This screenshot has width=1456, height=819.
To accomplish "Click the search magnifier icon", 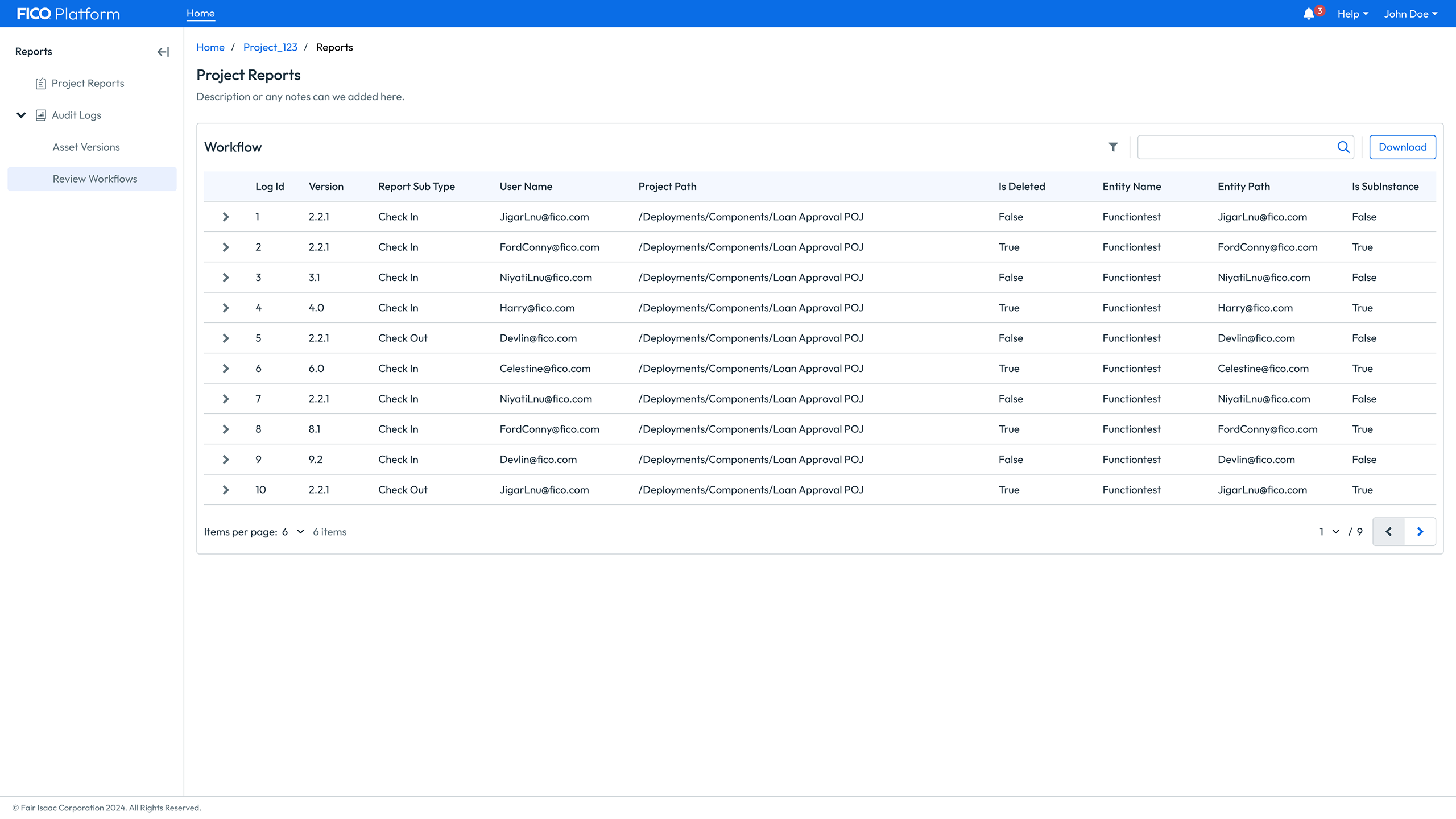I will (1343, 147).
